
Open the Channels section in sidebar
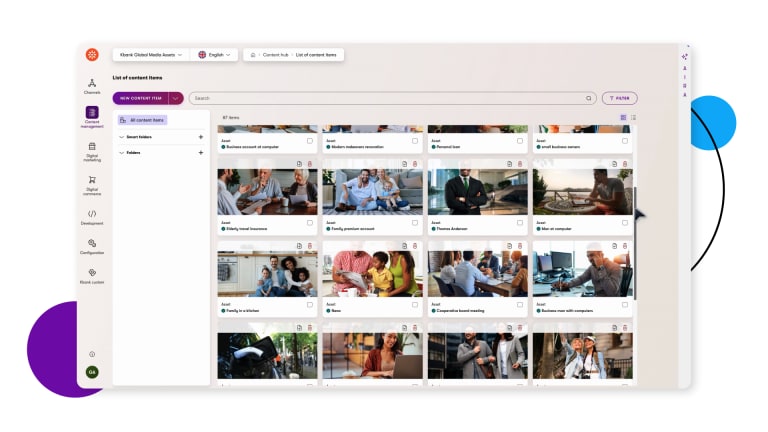click(x=92, y=86)
